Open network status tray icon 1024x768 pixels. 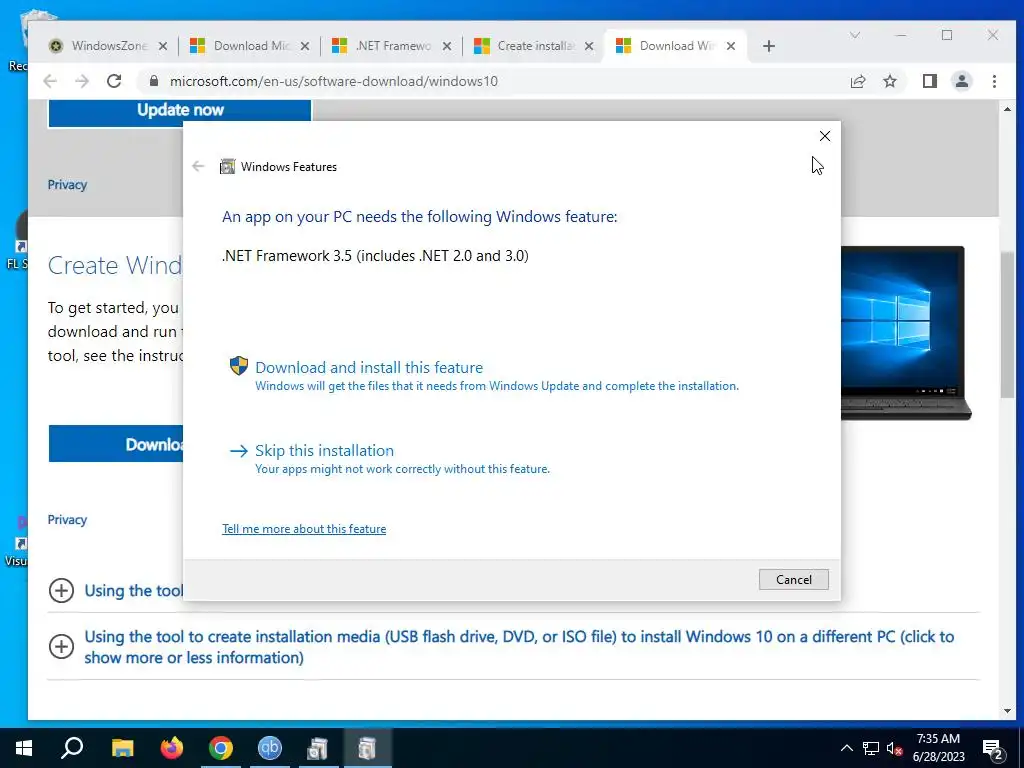871,748
